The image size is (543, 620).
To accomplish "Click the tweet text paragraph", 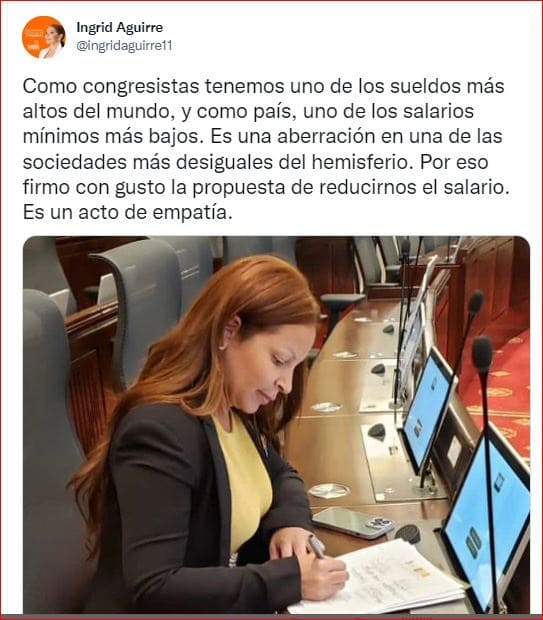I will coord(266,149).
